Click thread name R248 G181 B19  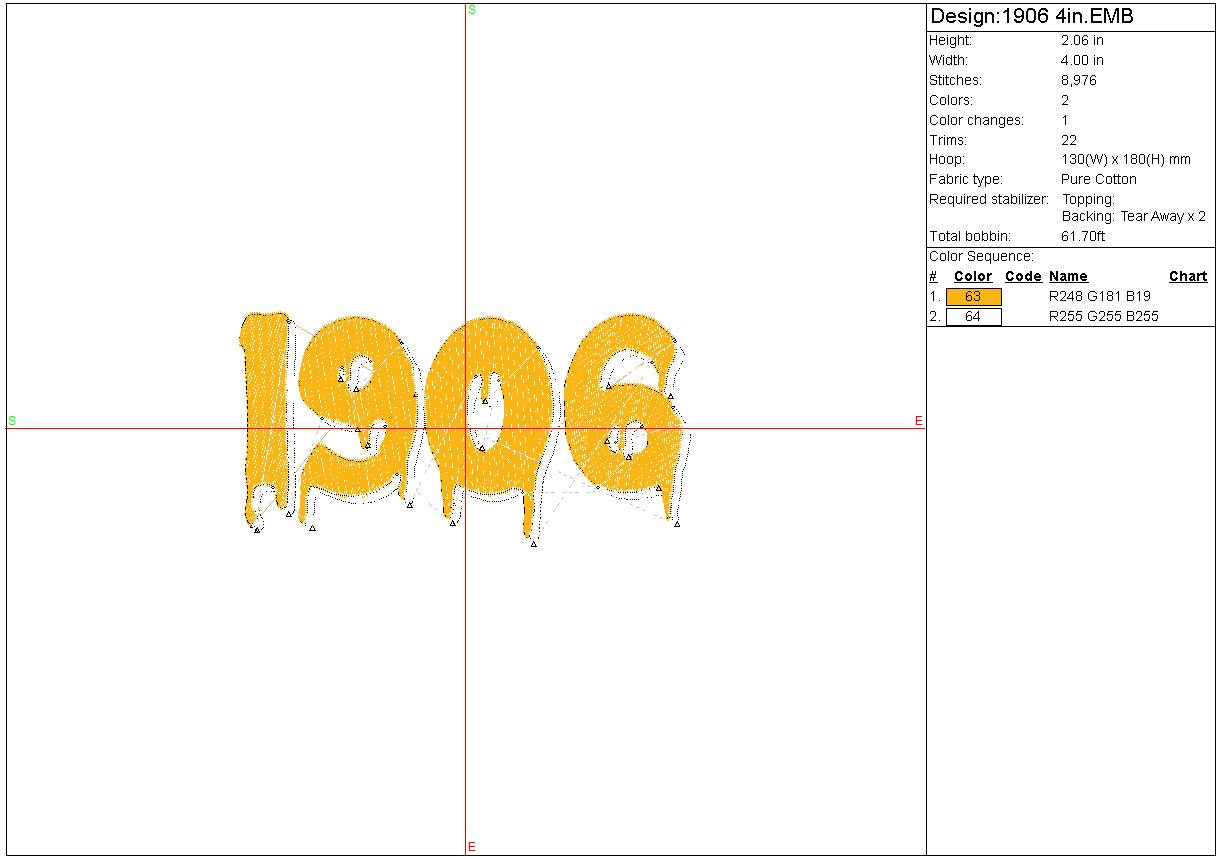click(1099, 297)
